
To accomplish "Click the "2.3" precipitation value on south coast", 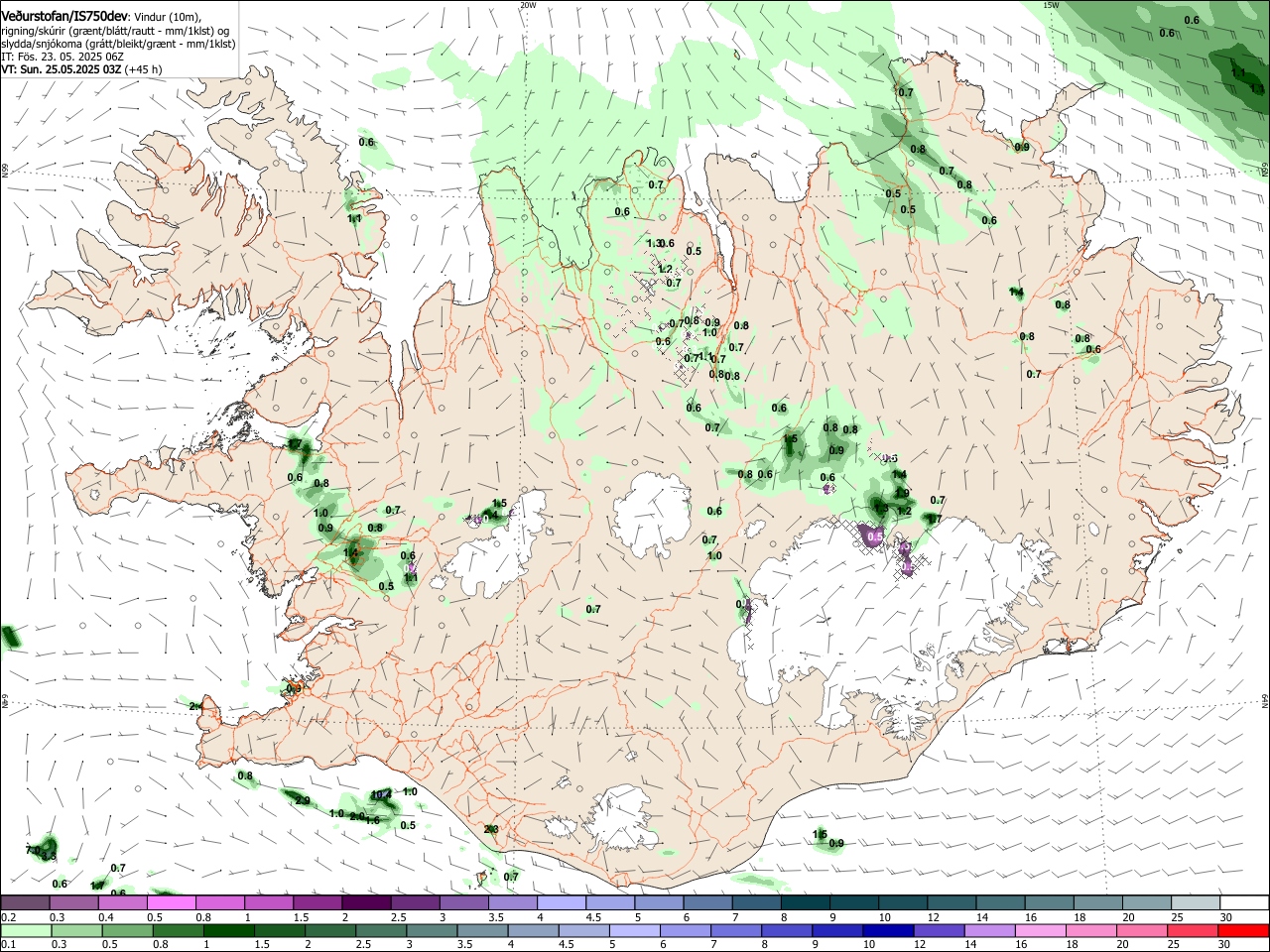I will pyautogui.click(x=490, y=829).
